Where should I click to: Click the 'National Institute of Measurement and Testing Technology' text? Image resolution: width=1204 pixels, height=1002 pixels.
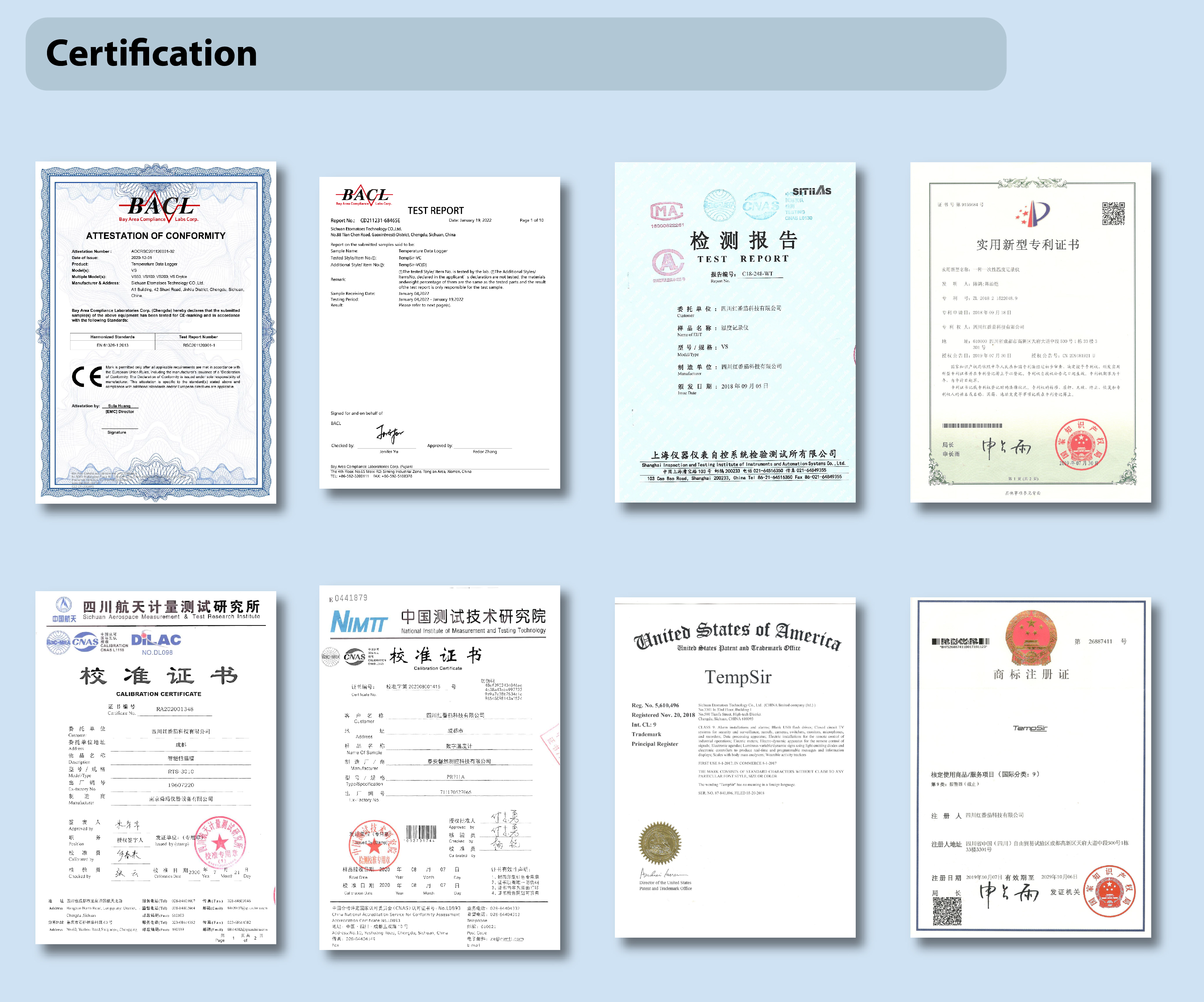click(474, 630)
